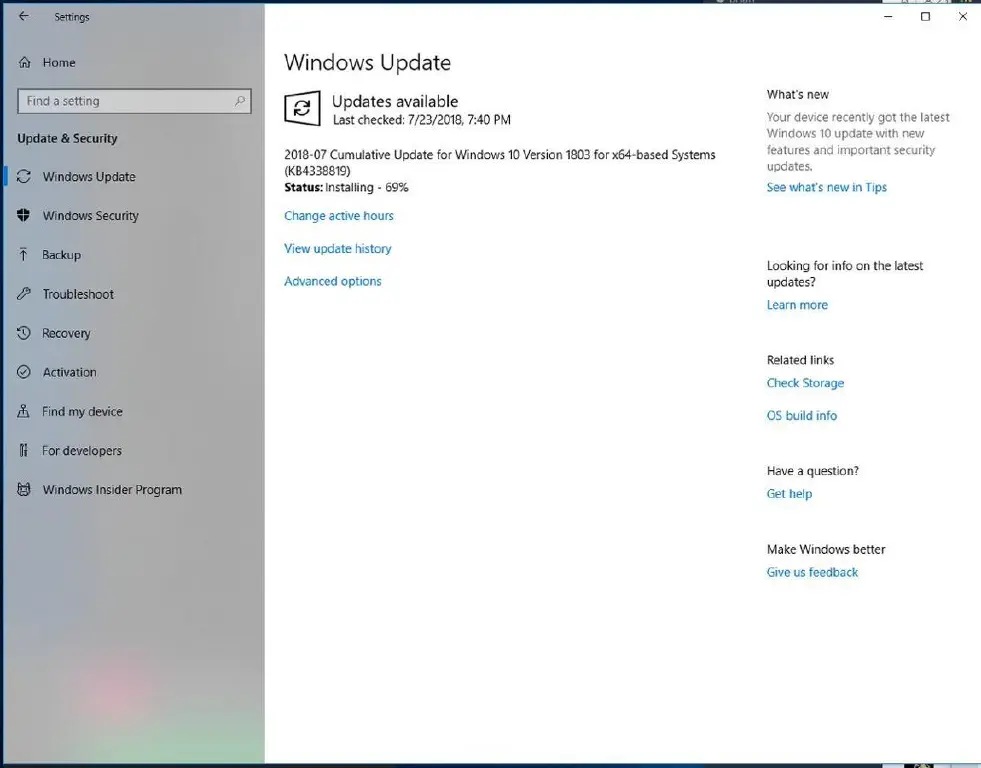Click the Find a setting search box
The height and width of the screenshot is (768, 981).
pyautogui.click(x=135, y=101)
